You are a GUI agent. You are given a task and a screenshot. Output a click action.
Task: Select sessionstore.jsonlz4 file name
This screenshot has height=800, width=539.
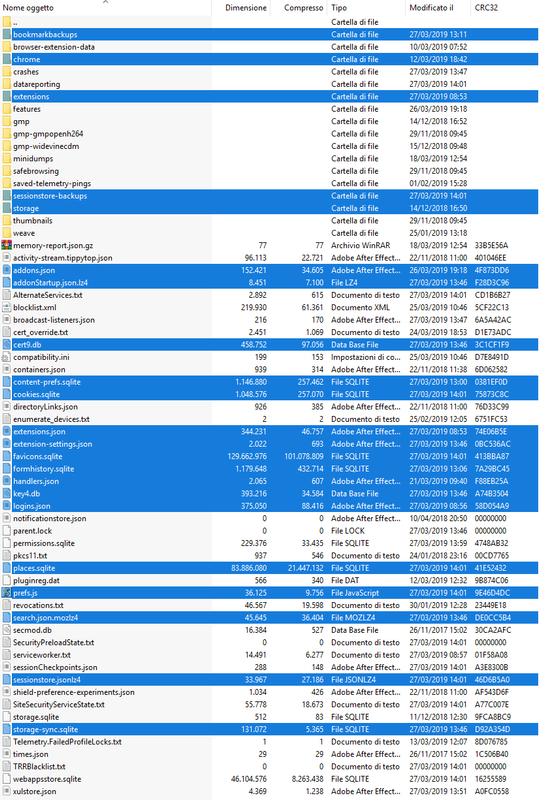pos(47,680)
